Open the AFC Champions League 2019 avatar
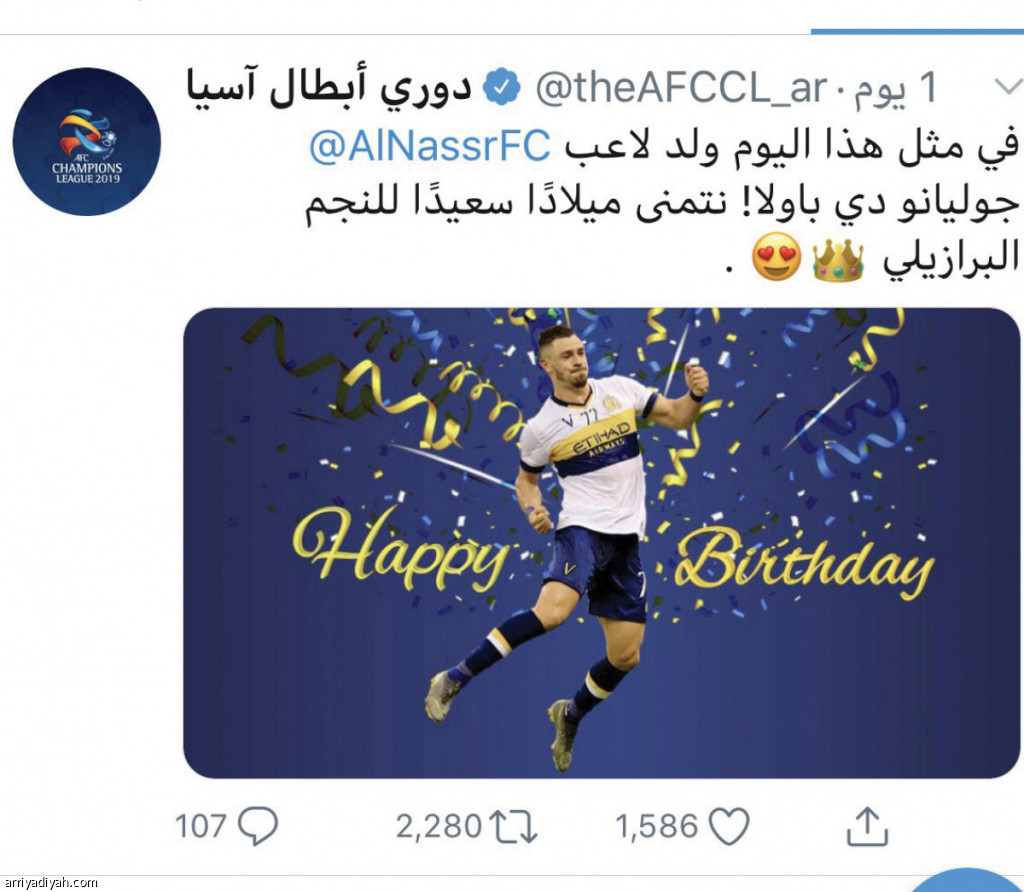This screenshot has width=1024, height=892. point(87,142)
